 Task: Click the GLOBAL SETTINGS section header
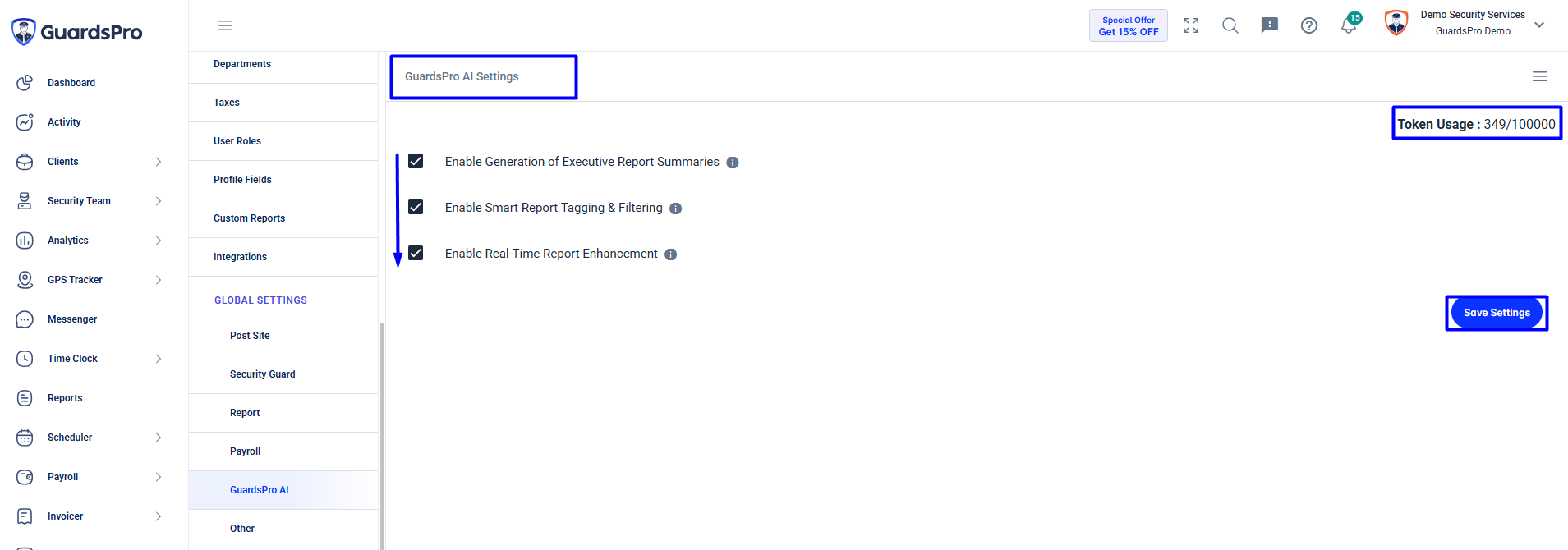coord(260,300)
